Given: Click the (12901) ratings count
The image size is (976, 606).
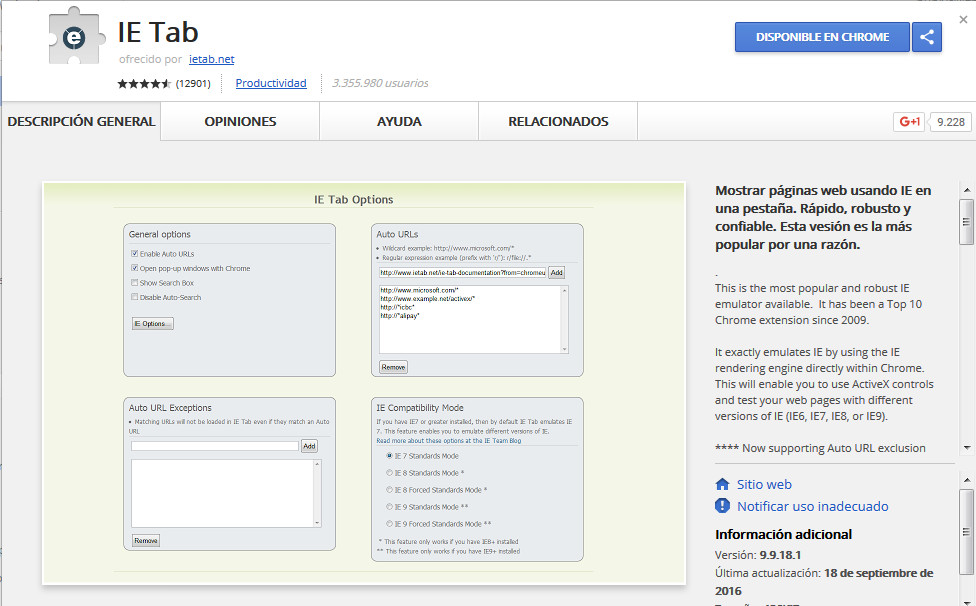Looking at the screenshot, I should click(x=193, y=83).
